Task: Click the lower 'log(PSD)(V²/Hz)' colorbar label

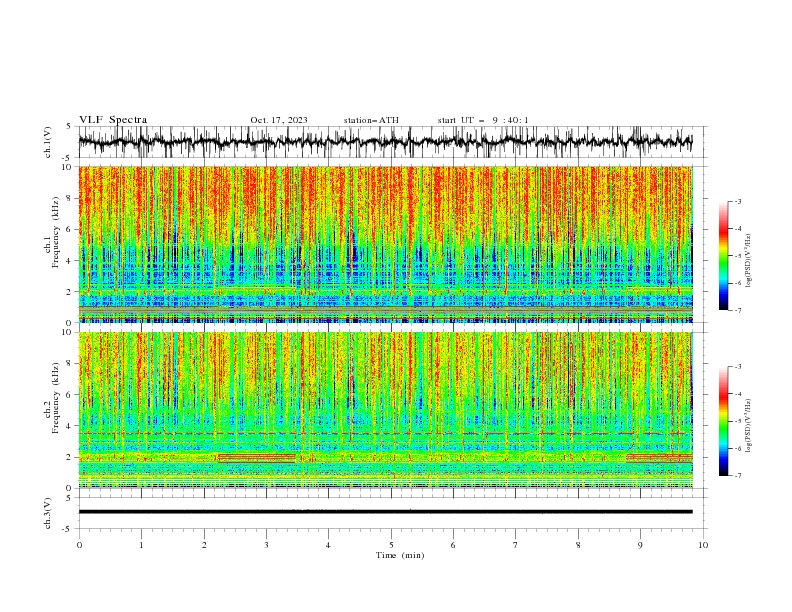Action: 748,425
